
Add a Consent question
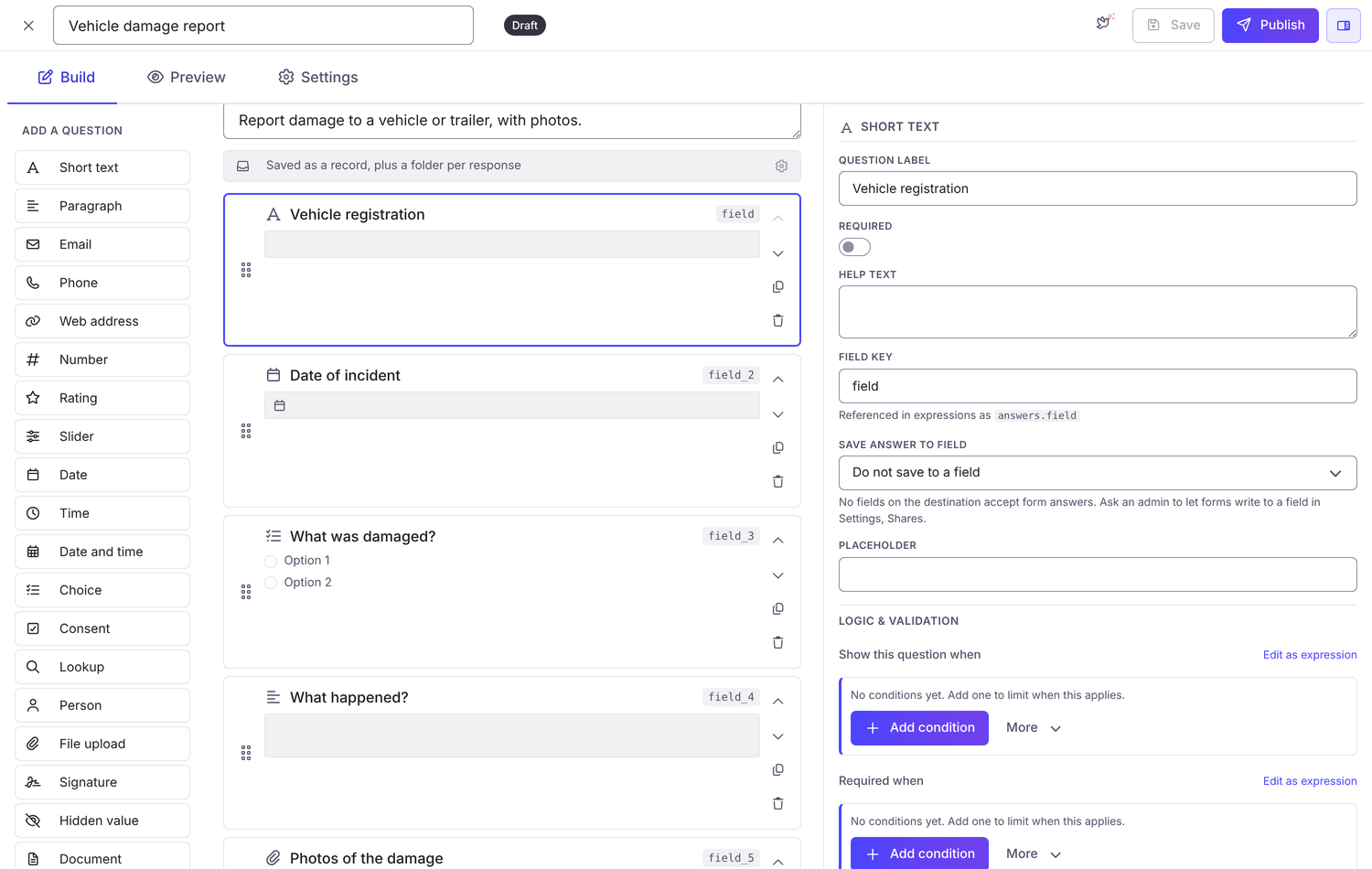[102, 628]
